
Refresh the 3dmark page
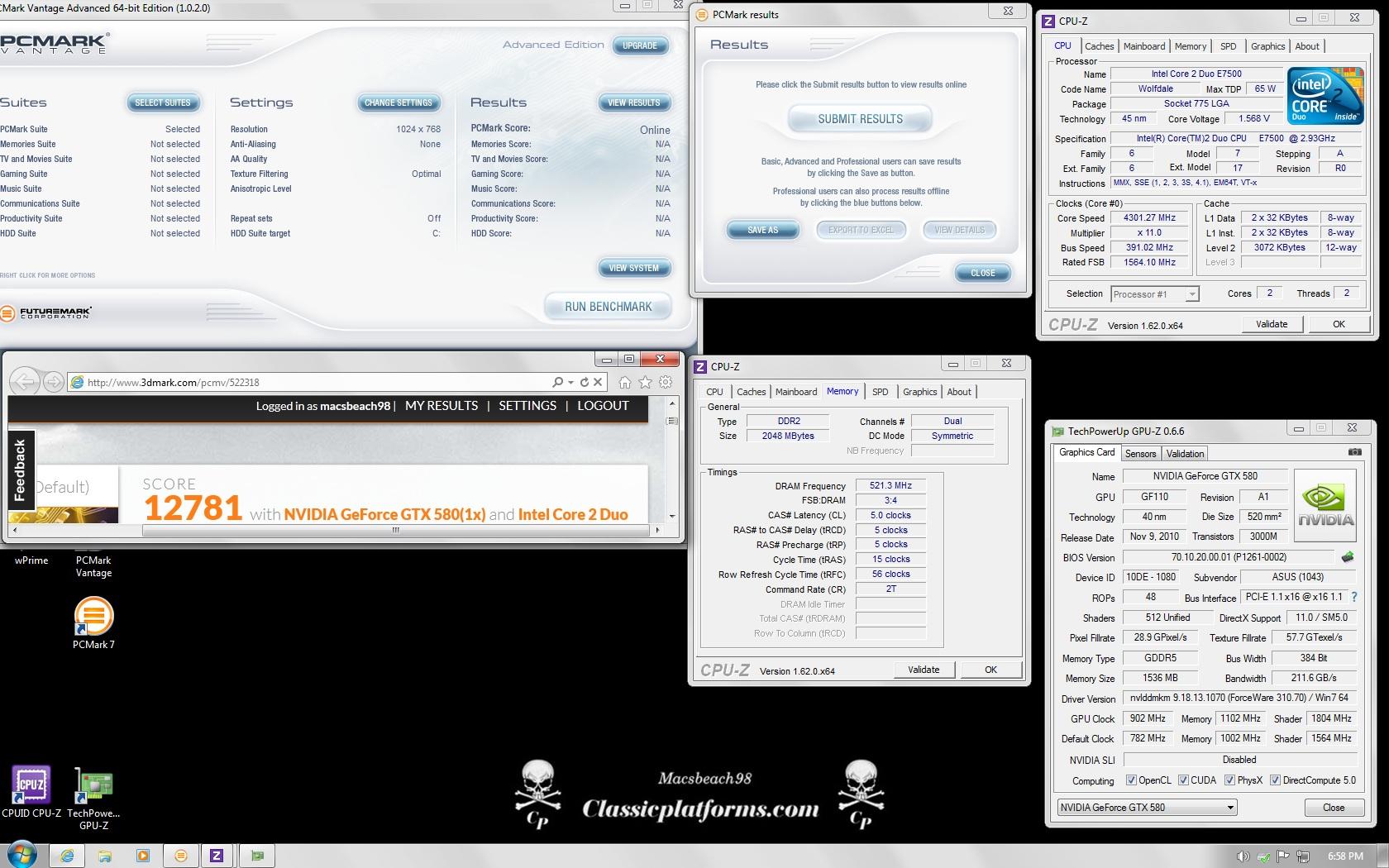coord(585,382)
